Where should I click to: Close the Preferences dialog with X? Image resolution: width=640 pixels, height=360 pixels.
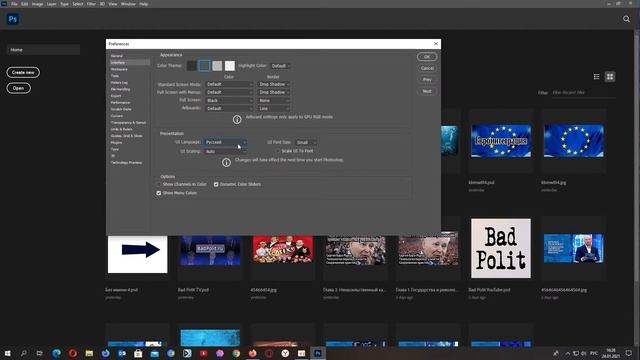[x=436, y=44]
